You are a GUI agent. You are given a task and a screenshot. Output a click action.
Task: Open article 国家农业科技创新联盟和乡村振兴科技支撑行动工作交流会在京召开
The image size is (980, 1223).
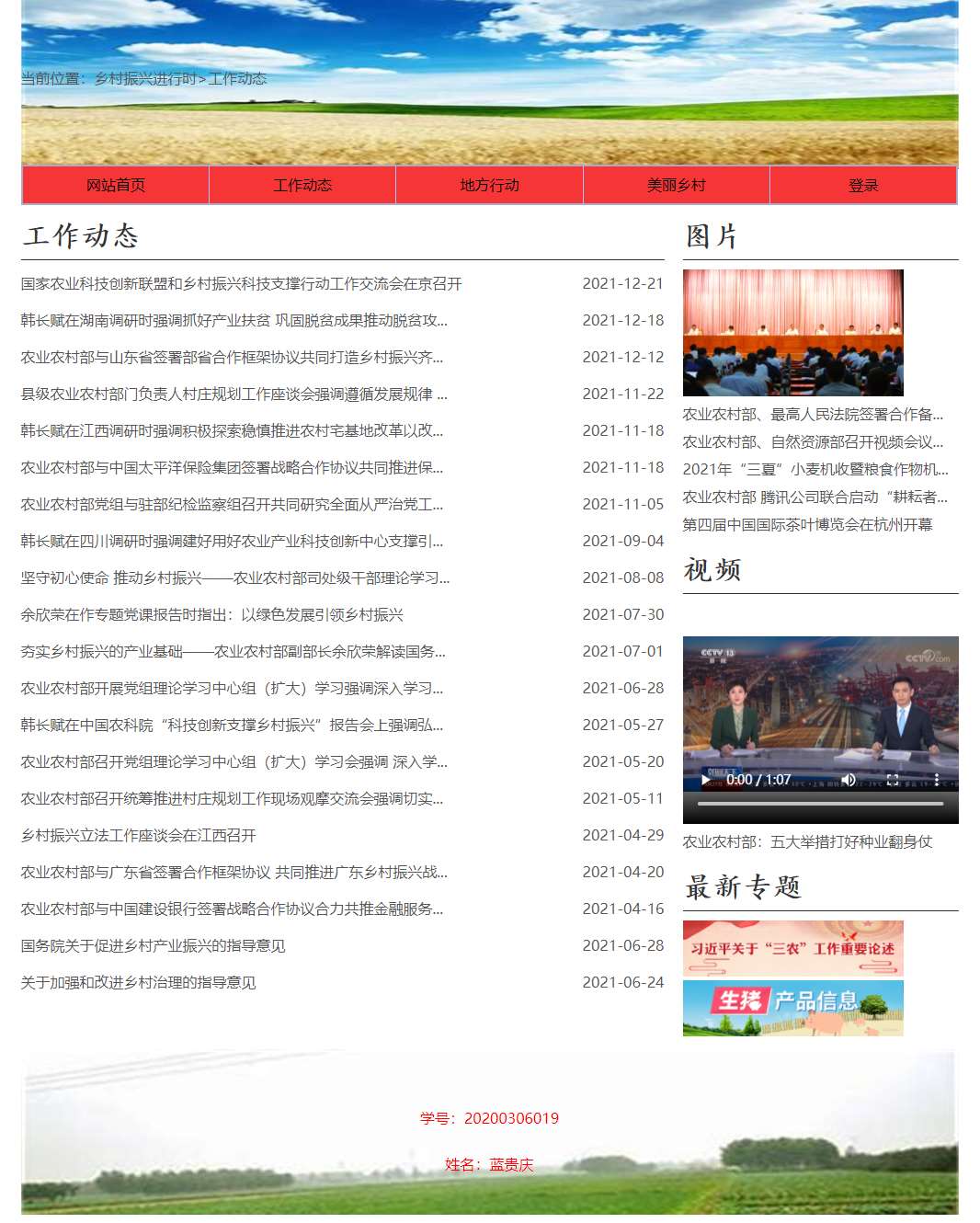click(242, 284)
